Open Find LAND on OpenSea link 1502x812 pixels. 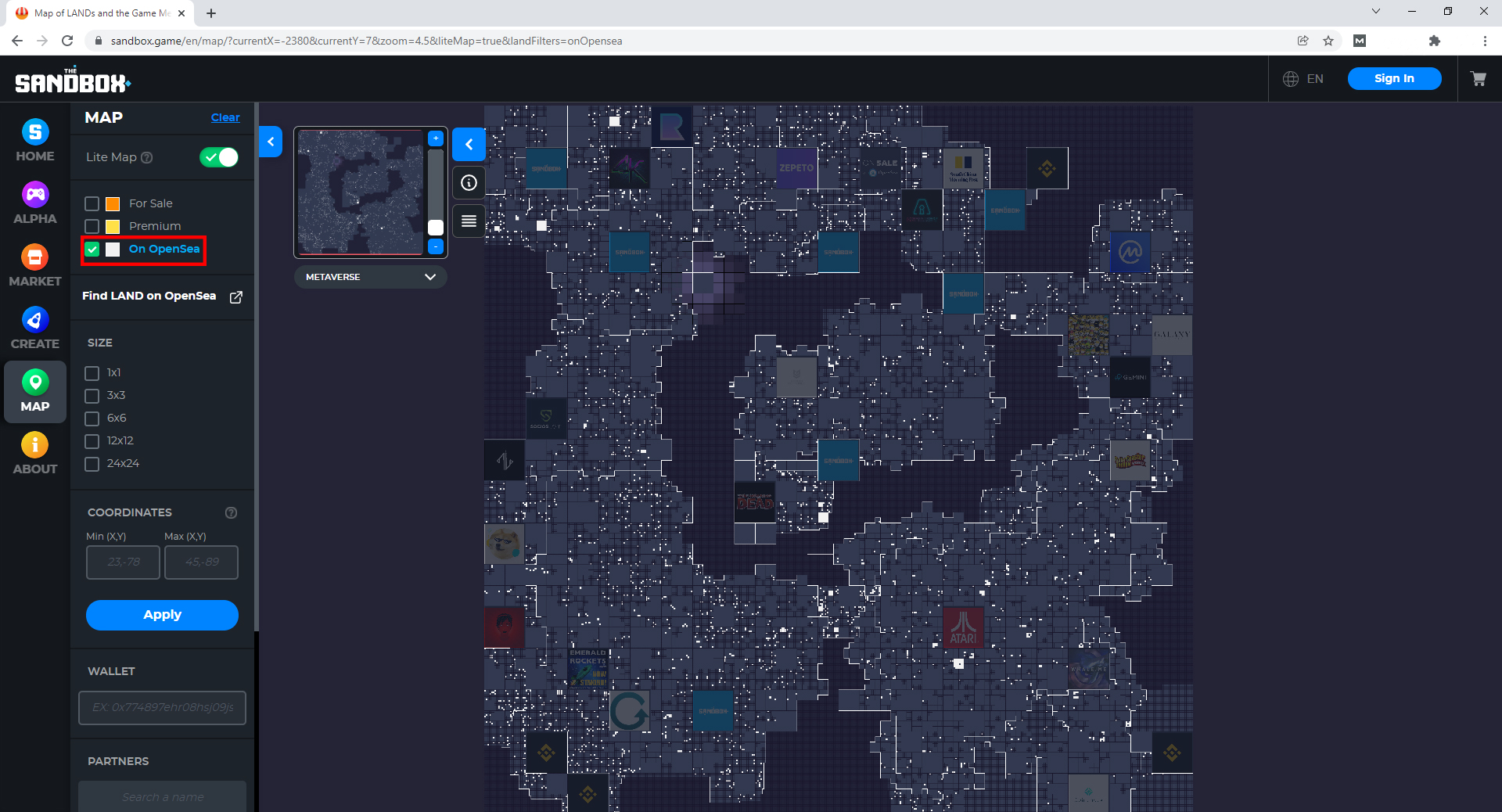click(x=149, y=296)
